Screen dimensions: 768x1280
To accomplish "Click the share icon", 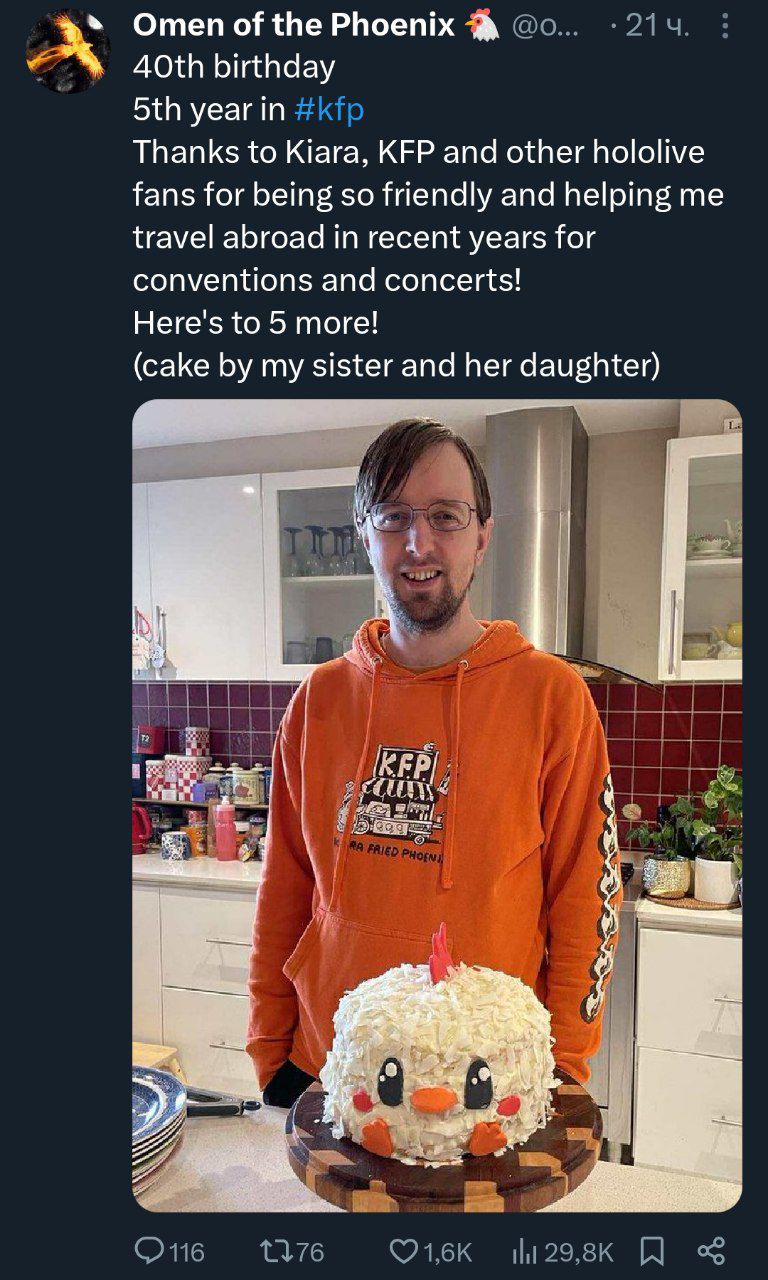I will pyautogui.click(x=710, y=1249).
